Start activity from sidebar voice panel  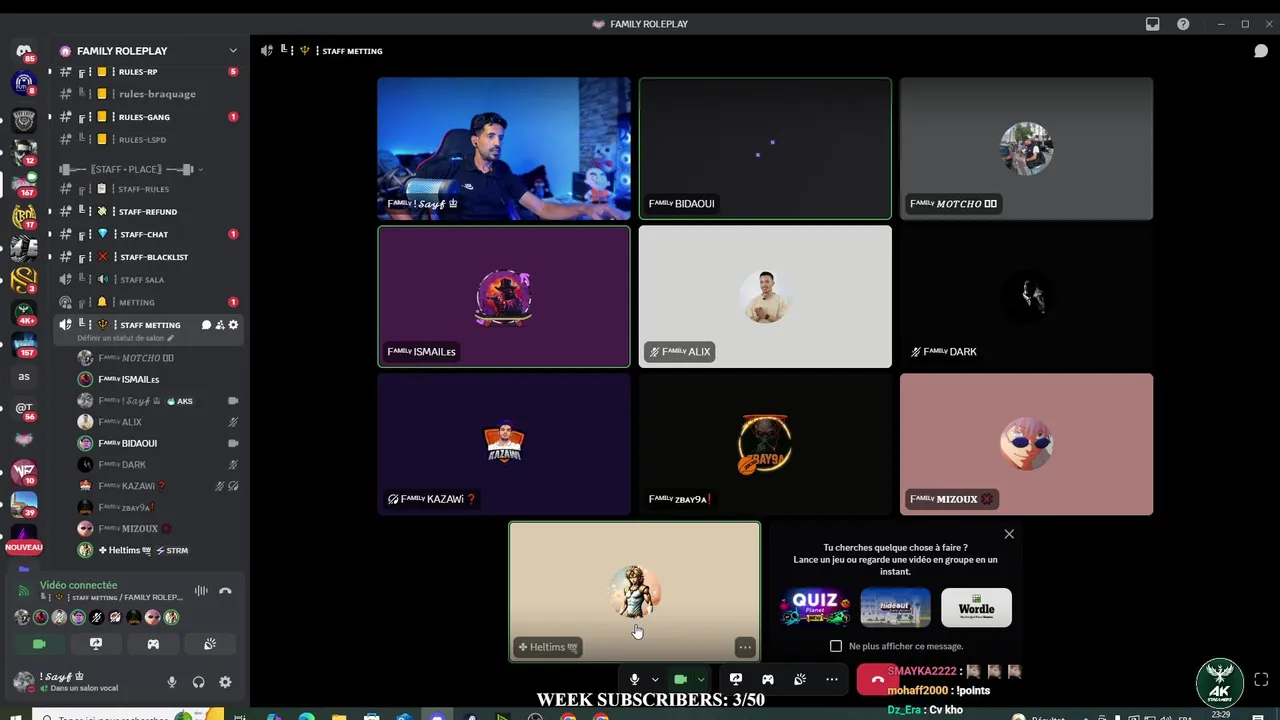point(153,644)
